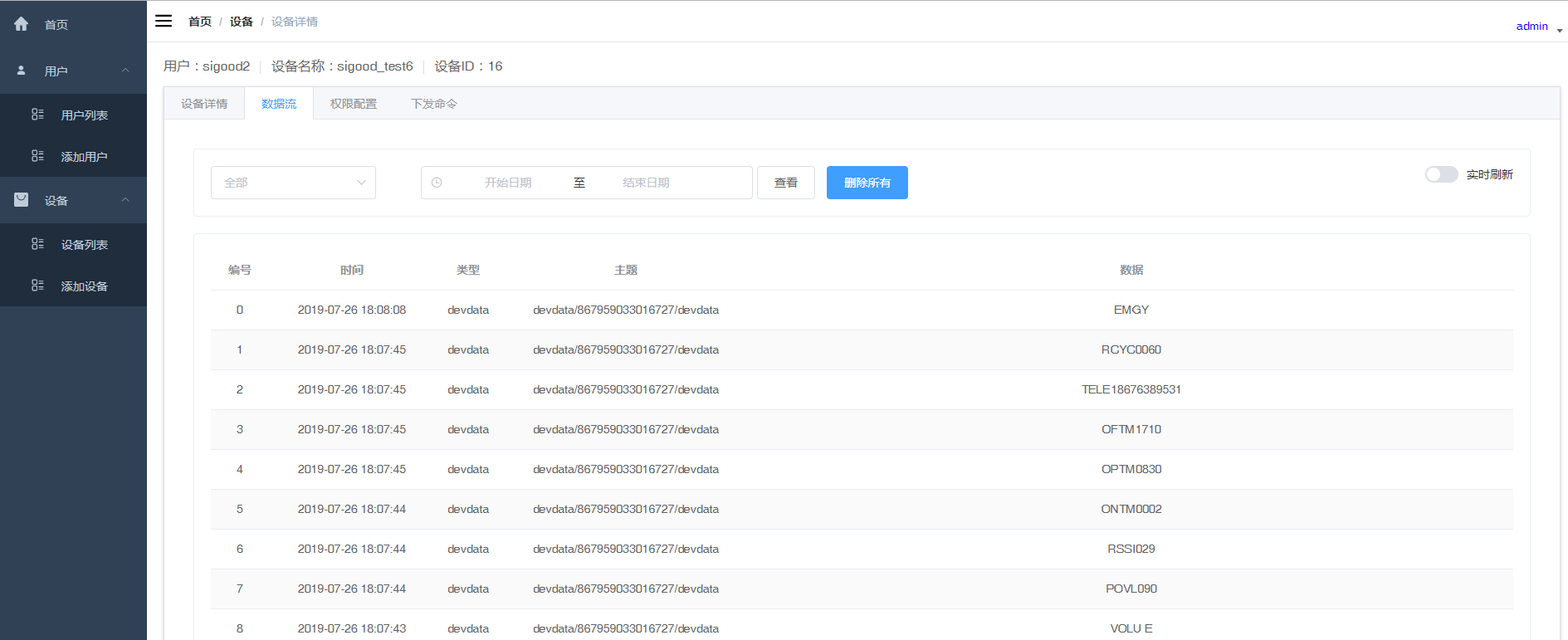The height and width of the screenshot is (640, 1568).
Task: Click the 类型 column header
Action: point(468,270)
